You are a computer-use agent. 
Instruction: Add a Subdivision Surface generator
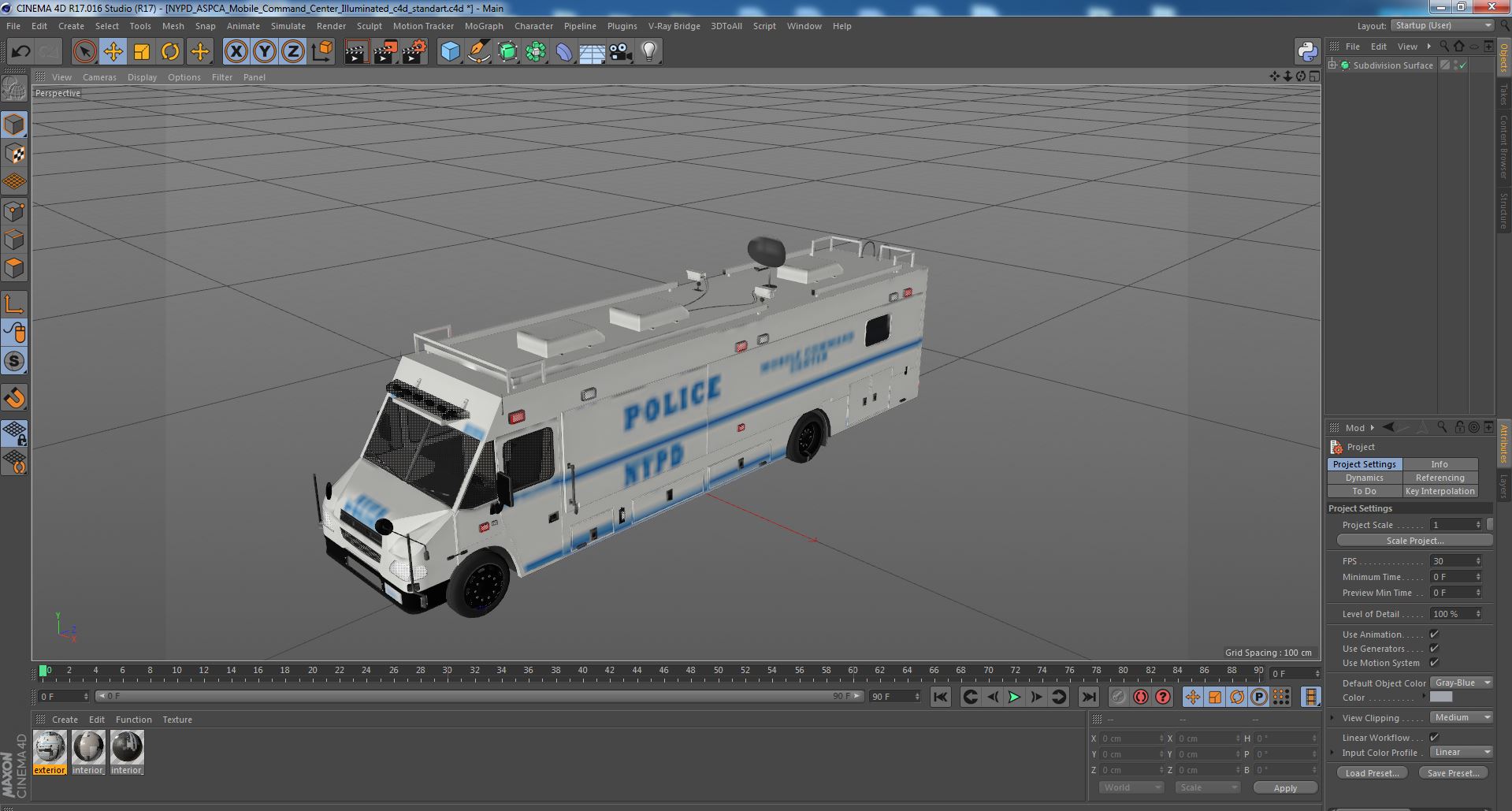[x=507, y=52]
